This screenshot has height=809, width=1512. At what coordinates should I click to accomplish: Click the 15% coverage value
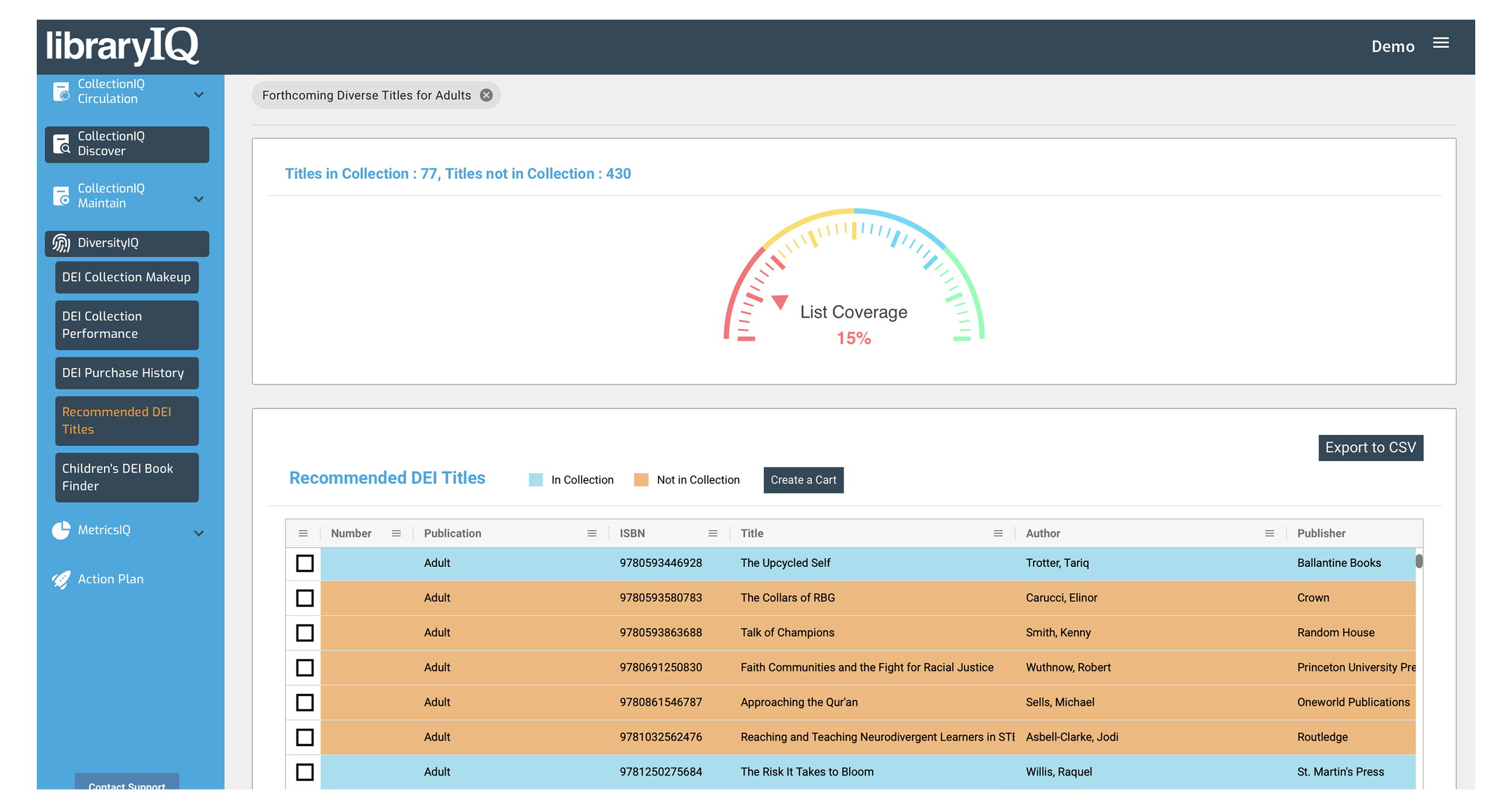853,338
